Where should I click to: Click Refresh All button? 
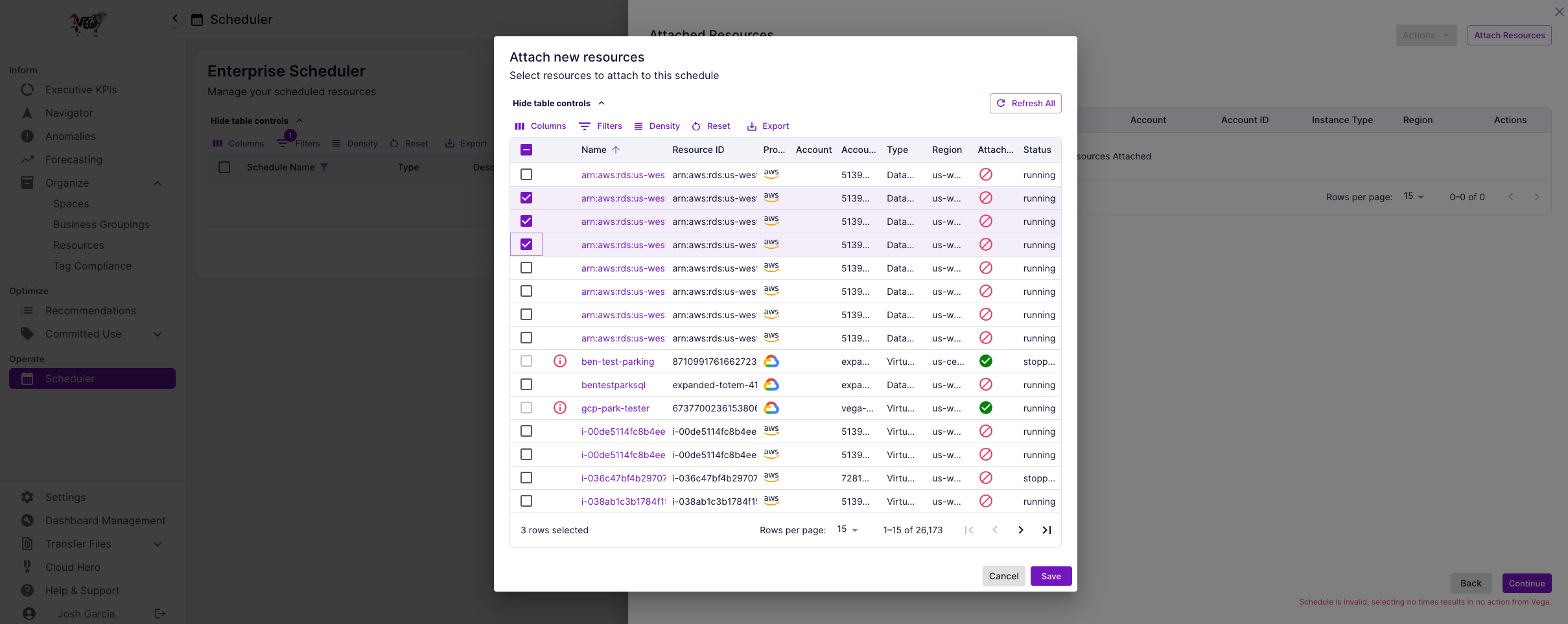(1025, 104)
